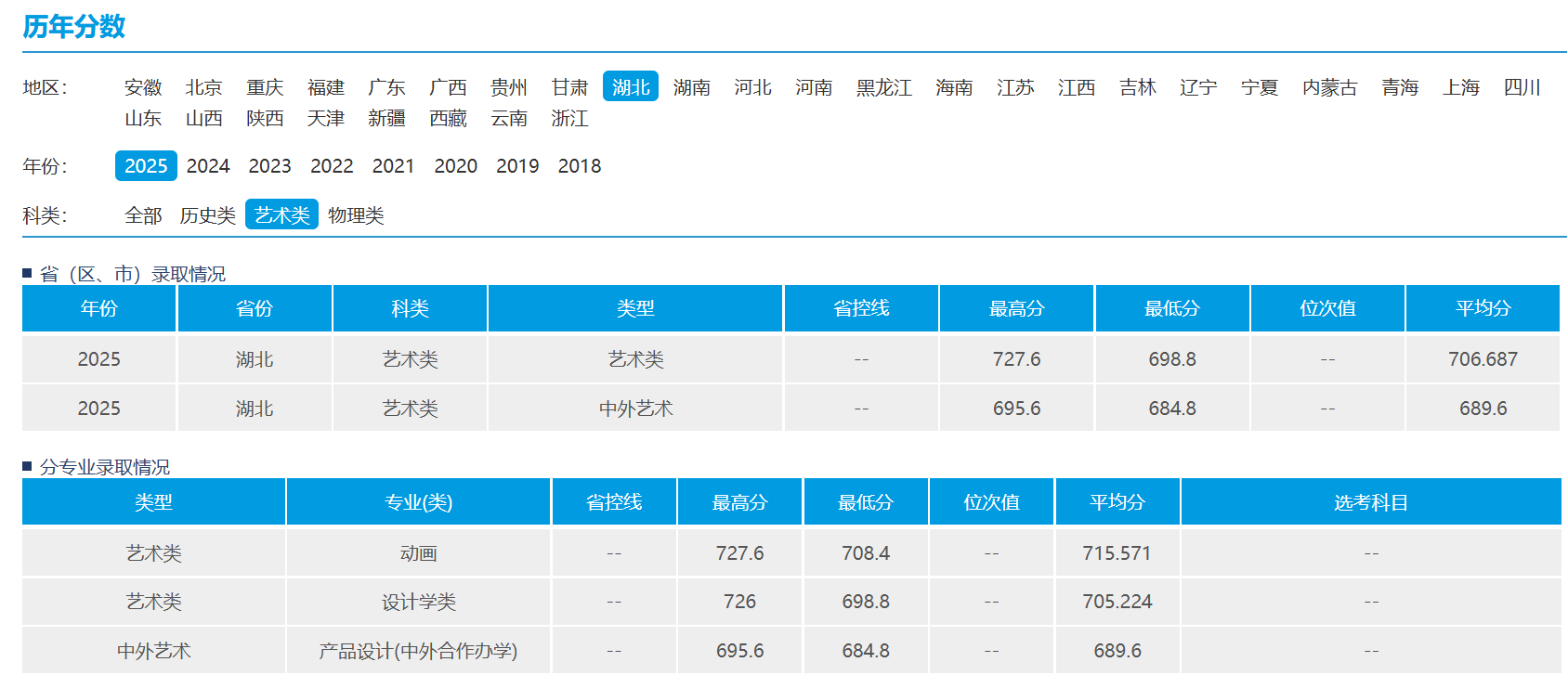Click average score 706.687 cell

point(1483,359)
